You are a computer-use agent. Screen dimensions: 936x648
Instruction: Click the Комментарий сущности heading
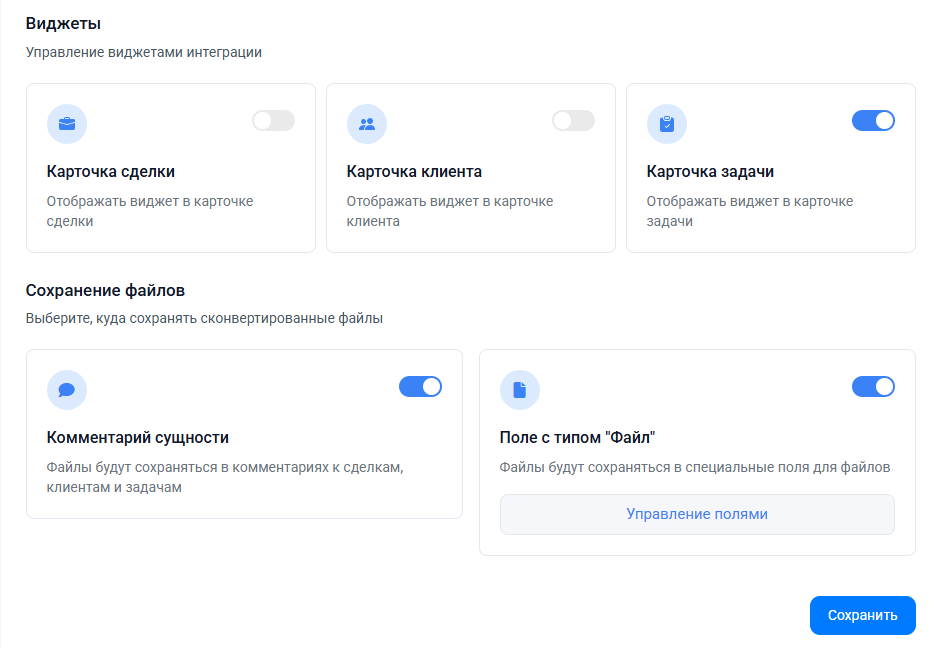pyautogui.click(x=137, y=438)
